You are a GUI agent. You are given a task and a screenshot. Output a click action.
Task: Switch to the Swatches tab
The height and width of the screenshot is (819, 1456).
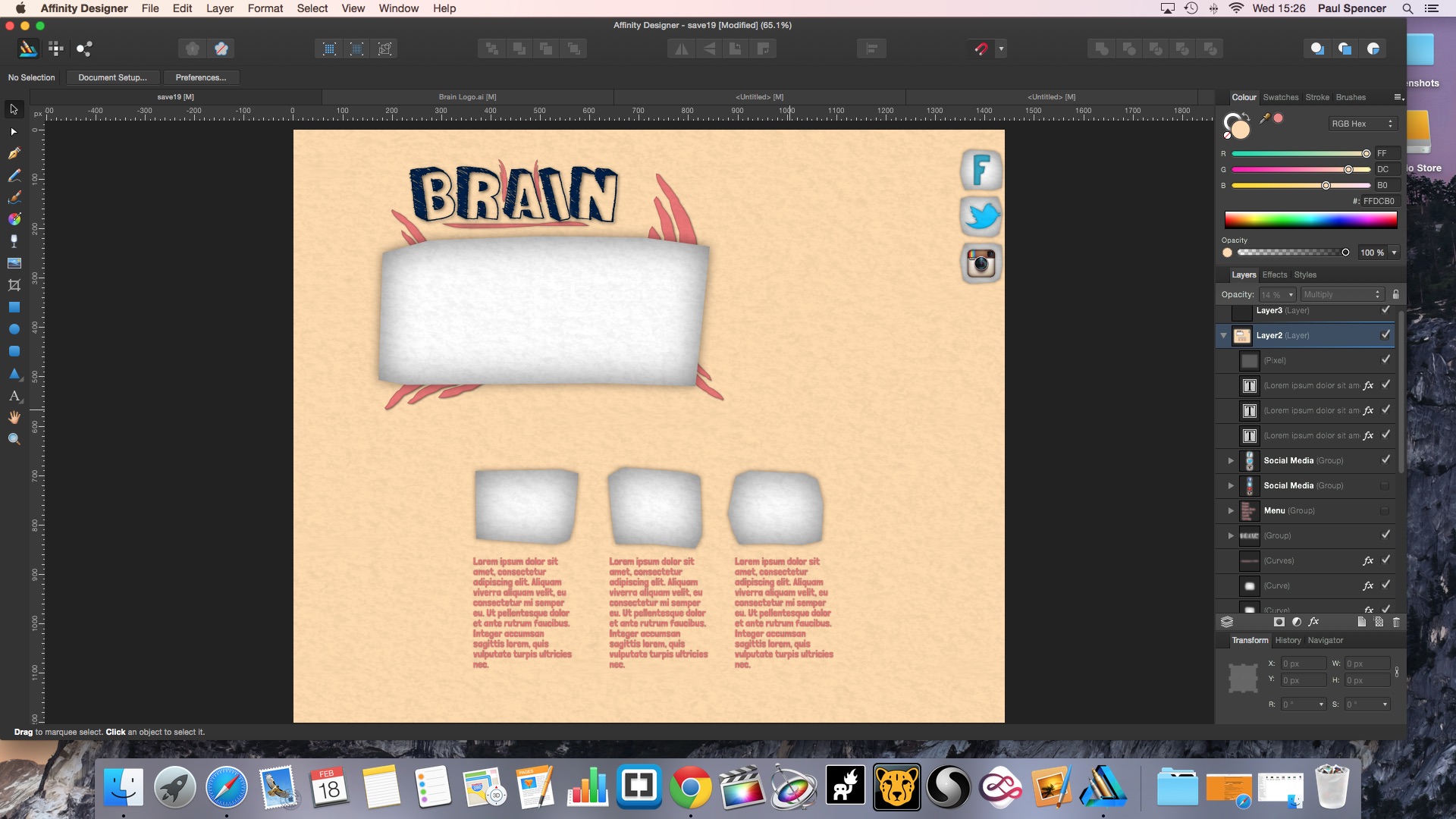pyautogui.click(x=1280, y=97)
